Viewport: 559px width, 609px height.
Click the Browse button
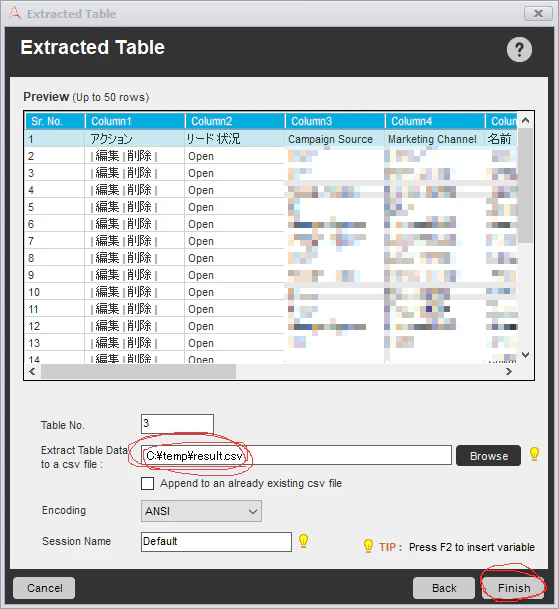489,456
